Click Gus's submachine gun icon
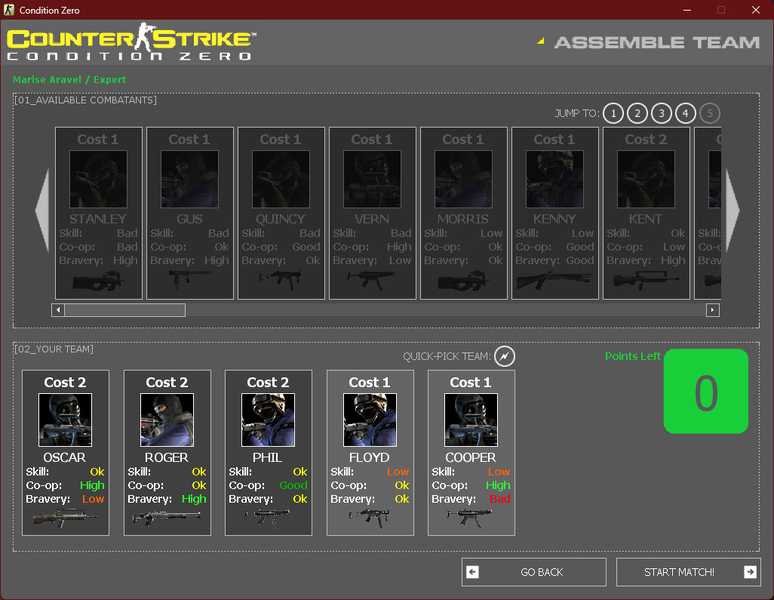774x600 pixels. tap(189, 278)
